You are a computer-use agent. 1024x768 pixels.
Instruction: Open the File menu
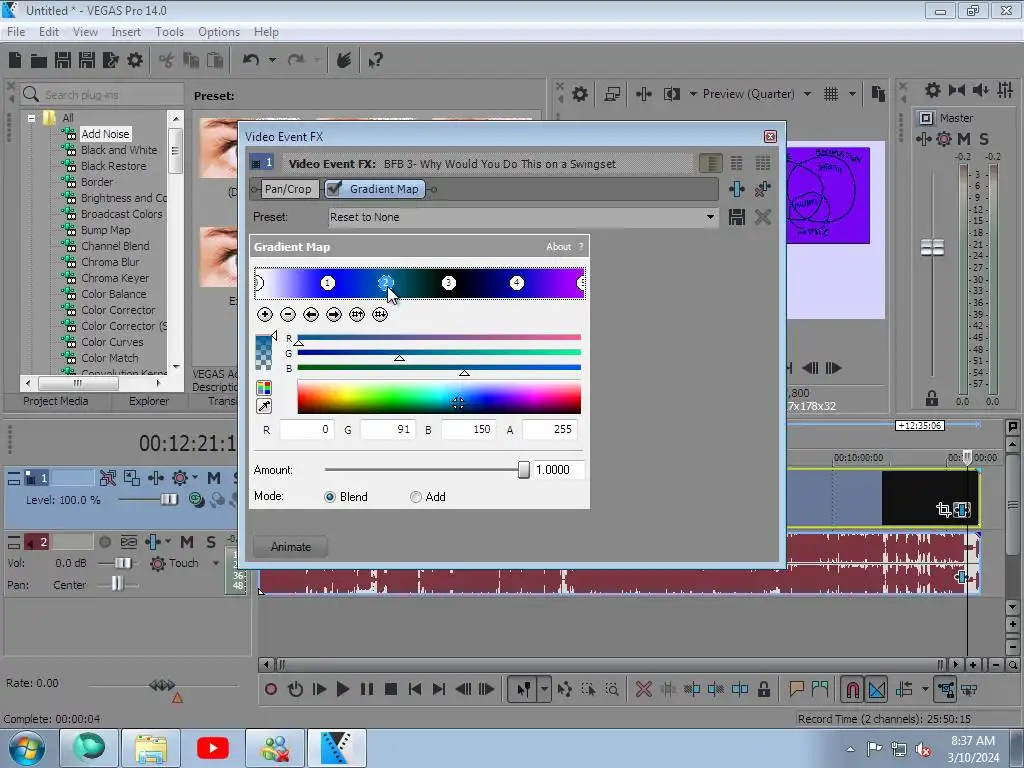click(16, 31)
